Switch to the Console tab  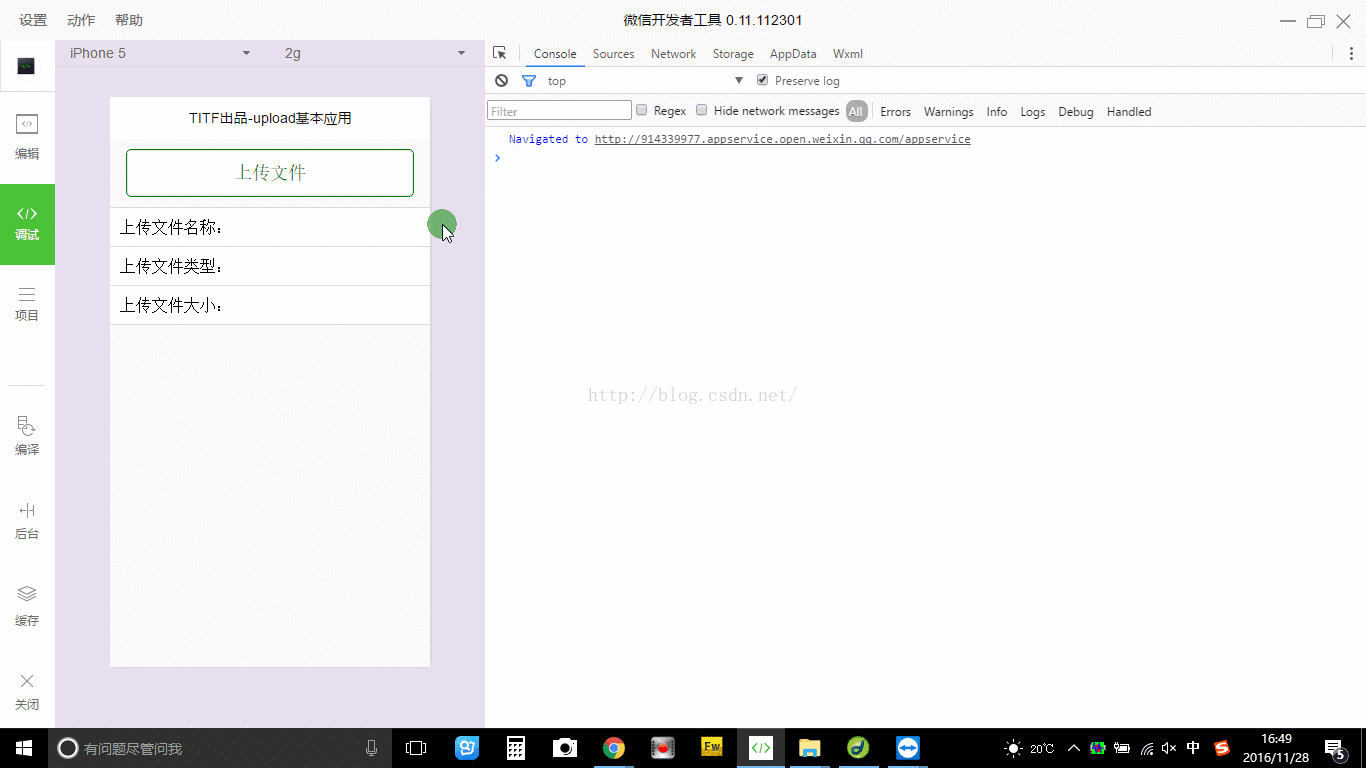[x=555, y=54]
